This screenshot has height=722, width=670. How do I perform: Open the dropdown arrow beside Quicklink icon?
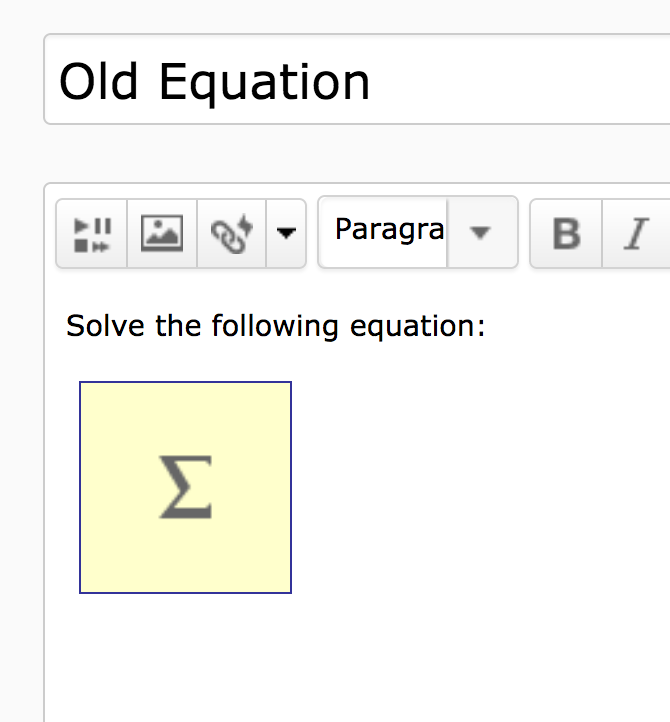pyautogui.click(x=286, y=233)
